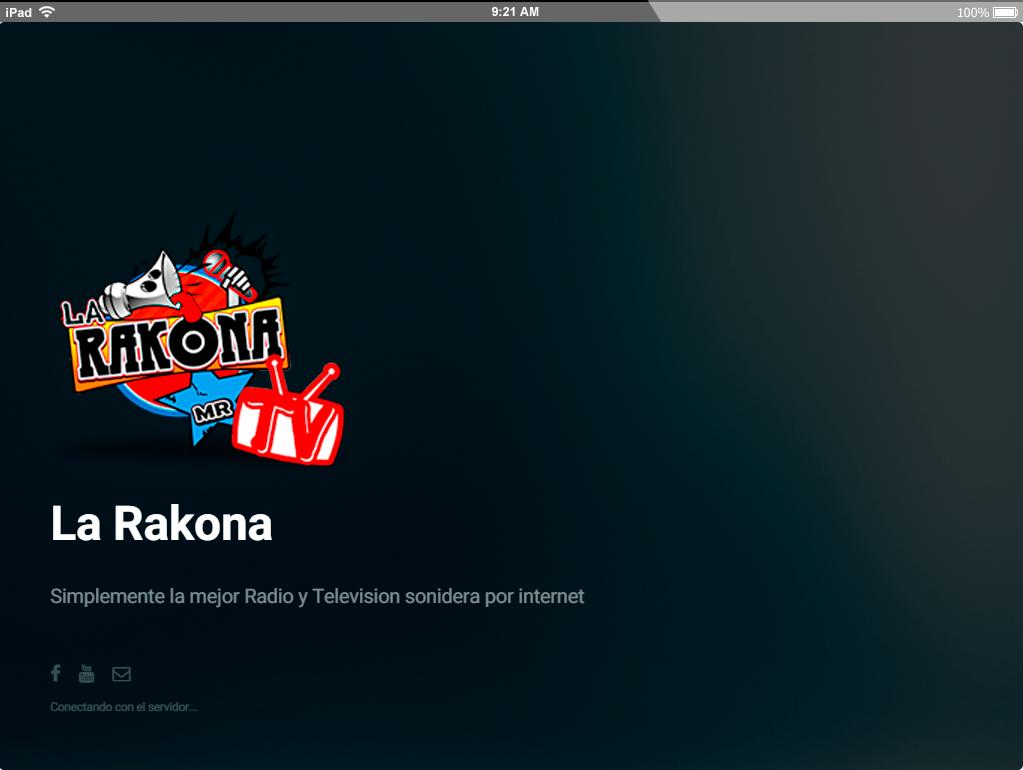Screen dimensions: 1023x770
Task: Tap the iPad carrier label
Action: [18, 12]
